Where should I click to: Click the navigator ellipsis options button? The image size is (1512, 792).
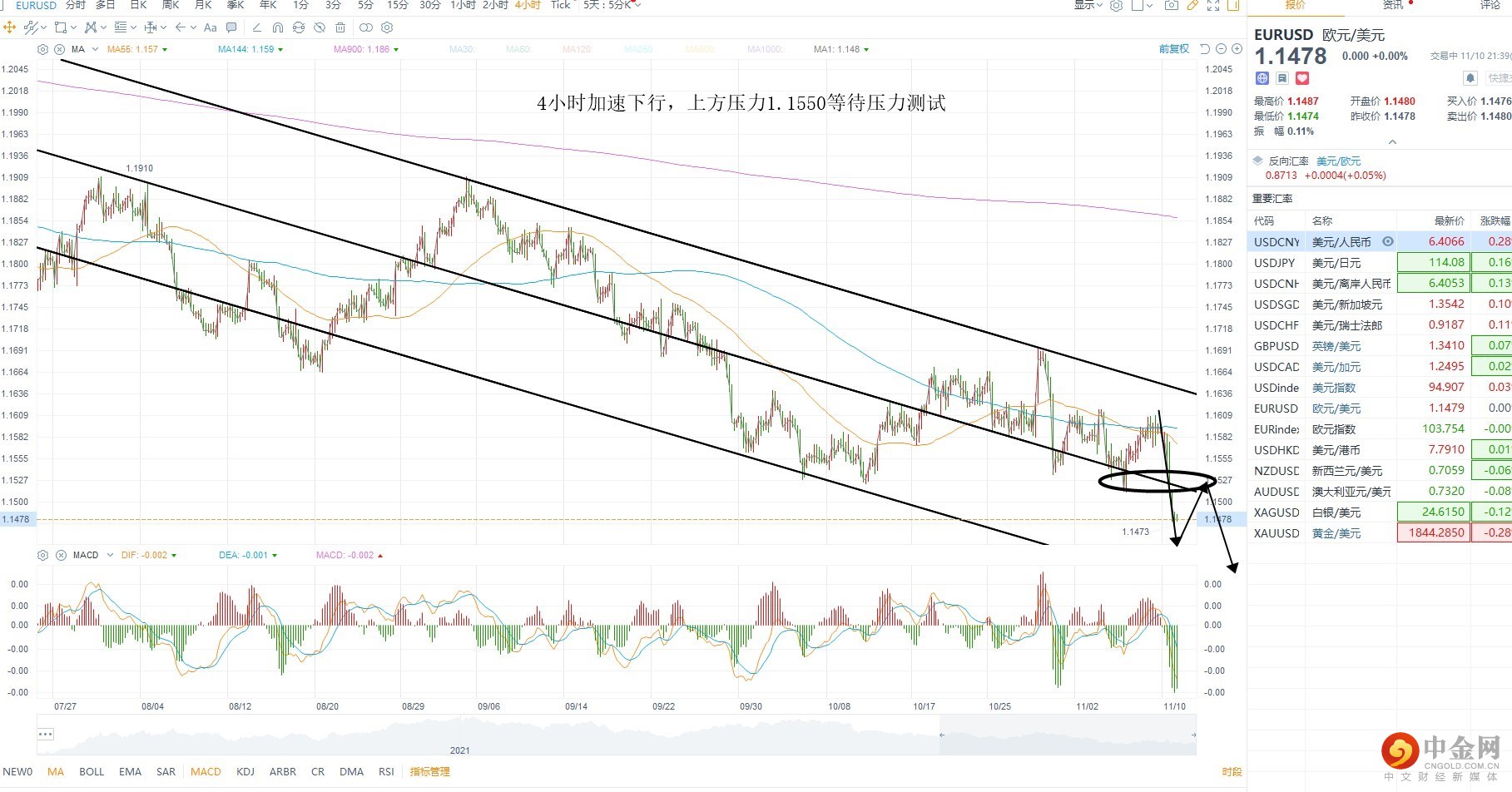pos(46,734)
